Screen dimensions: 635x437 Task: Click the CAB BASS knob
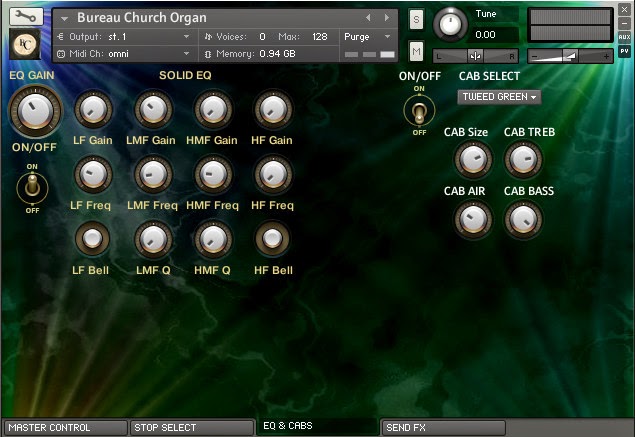523,219
